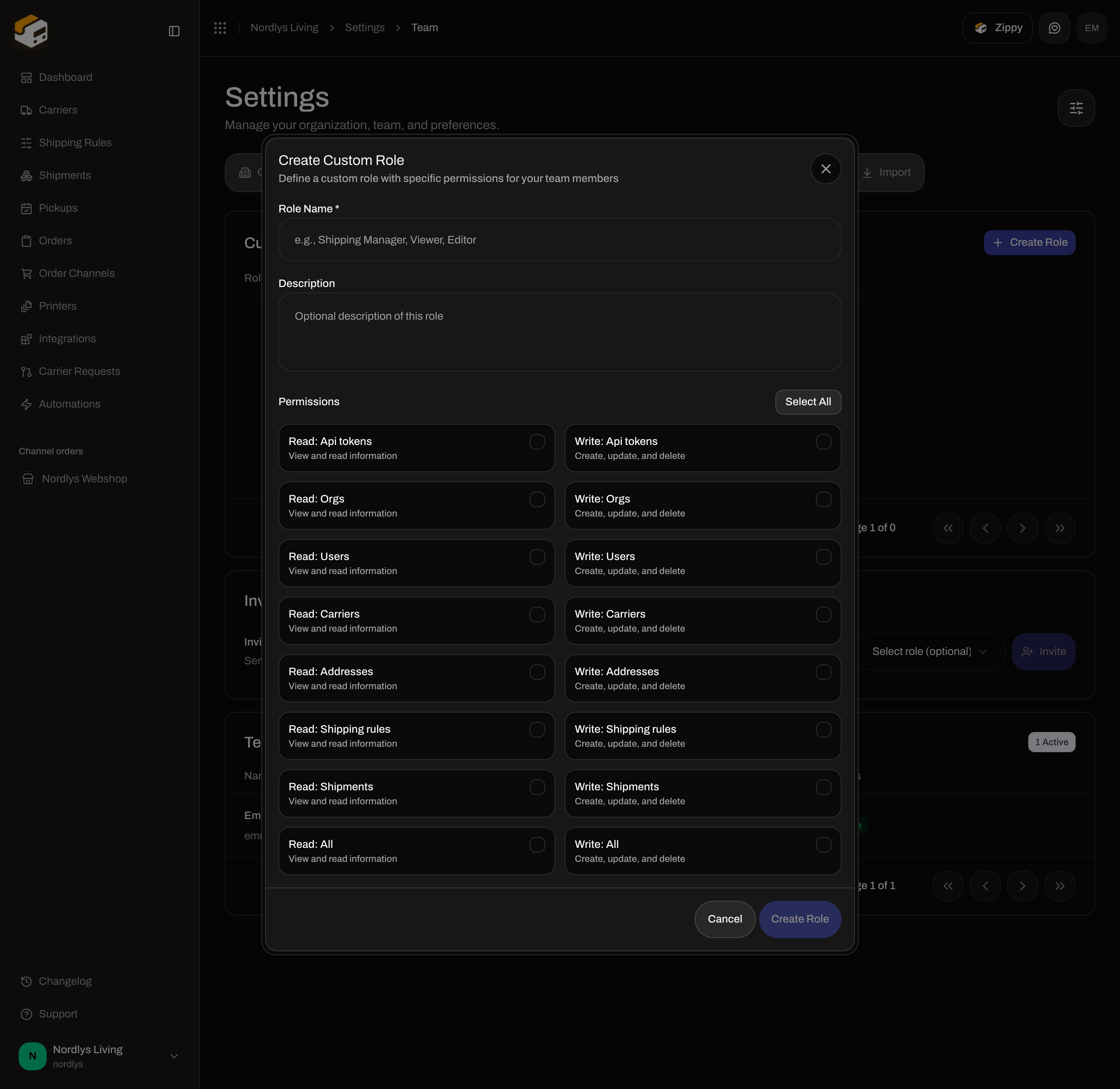This screenshot has height=1089, width=1120.
Task: Enable Read: Carriers permission
Action: 537,614
